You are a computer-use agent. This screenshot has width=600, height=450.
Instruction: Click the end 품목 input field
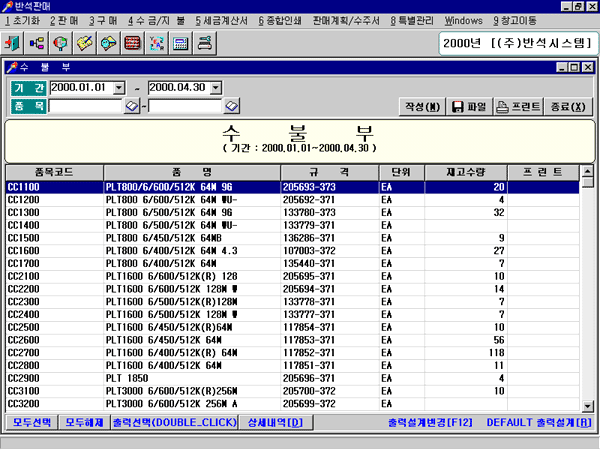(x=185, y=106)
